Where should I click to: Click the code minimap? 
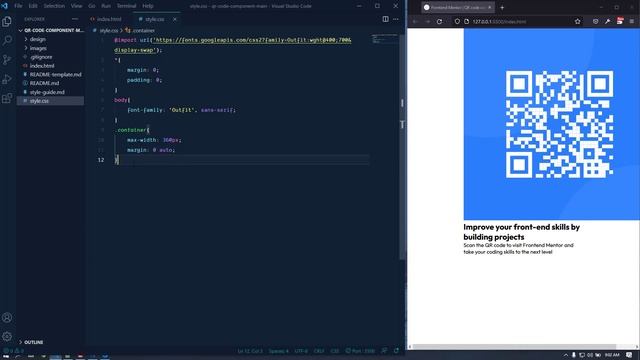[x=384, y=39]
